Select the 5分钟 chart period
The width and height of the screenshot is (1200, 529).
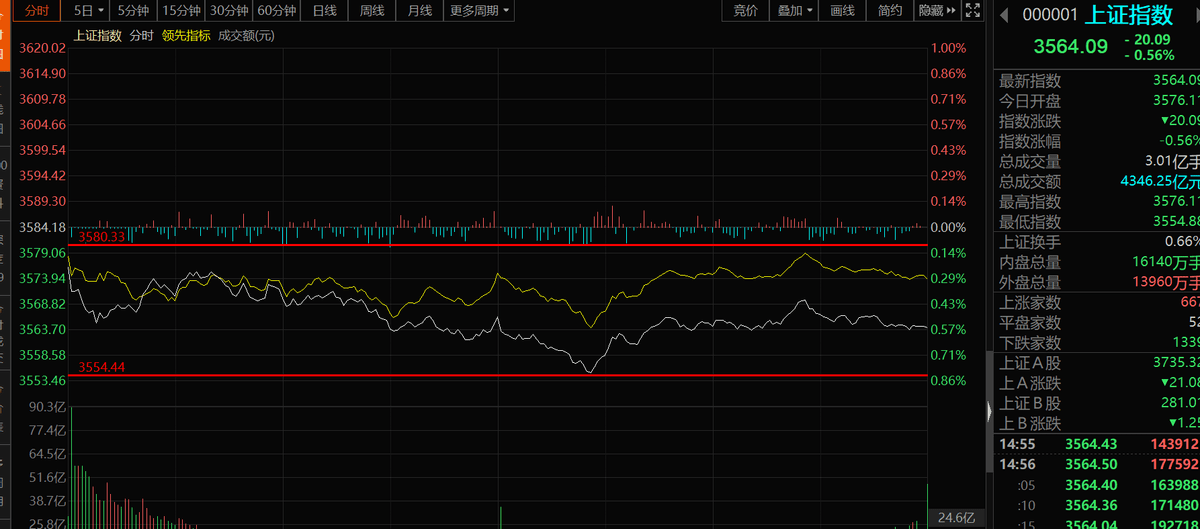tap(133, 11)
